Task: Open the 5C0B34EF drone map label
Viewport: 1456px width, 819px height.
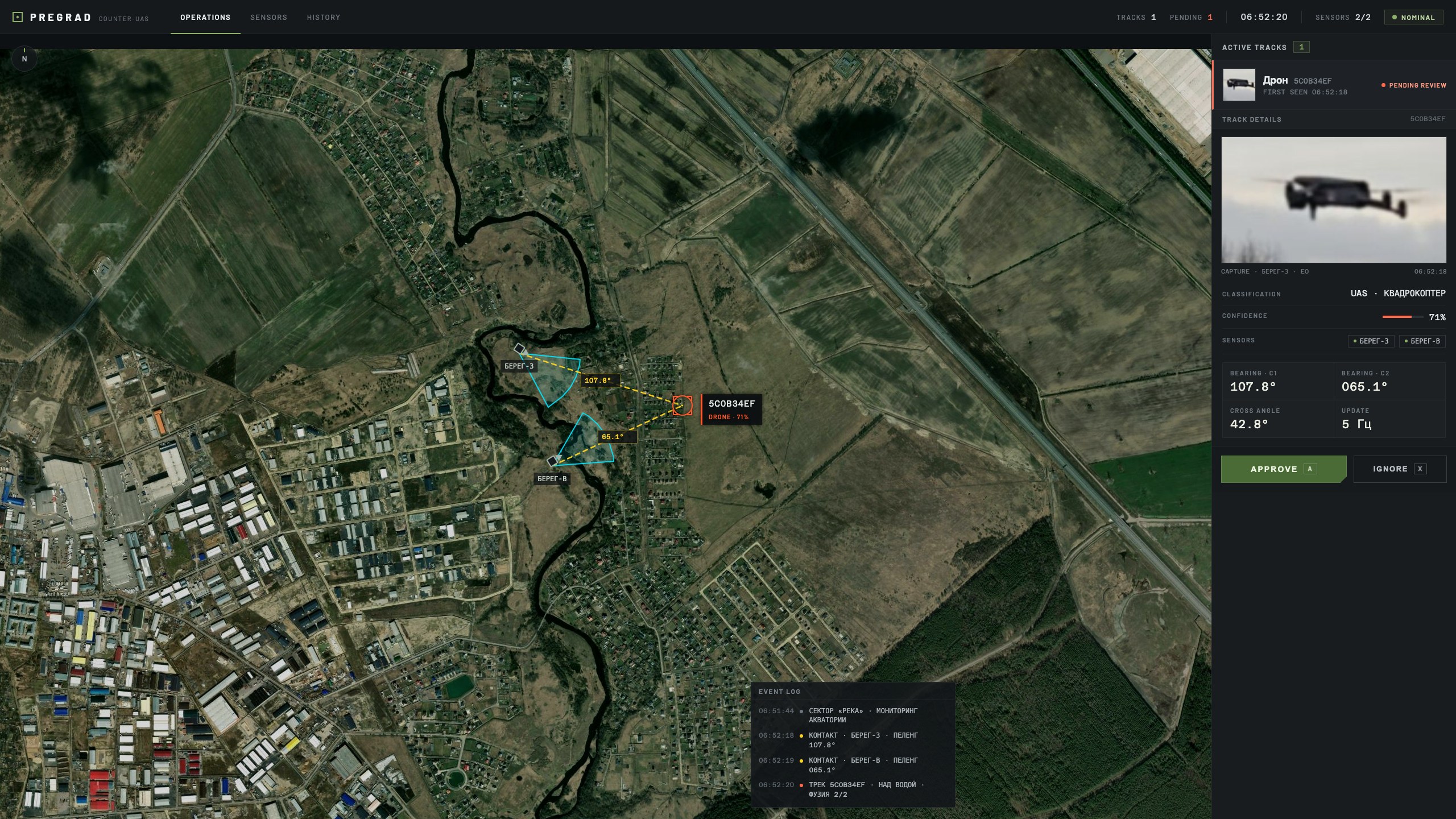Action: tap(731, 409)
